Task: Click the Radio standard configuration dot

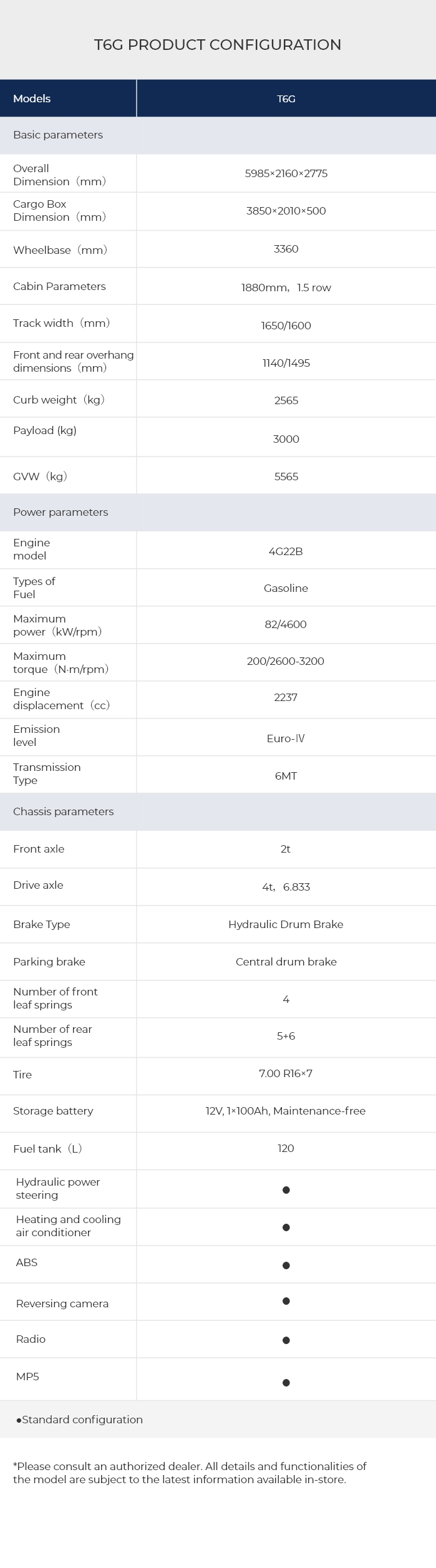Action: pos(286,1340)
